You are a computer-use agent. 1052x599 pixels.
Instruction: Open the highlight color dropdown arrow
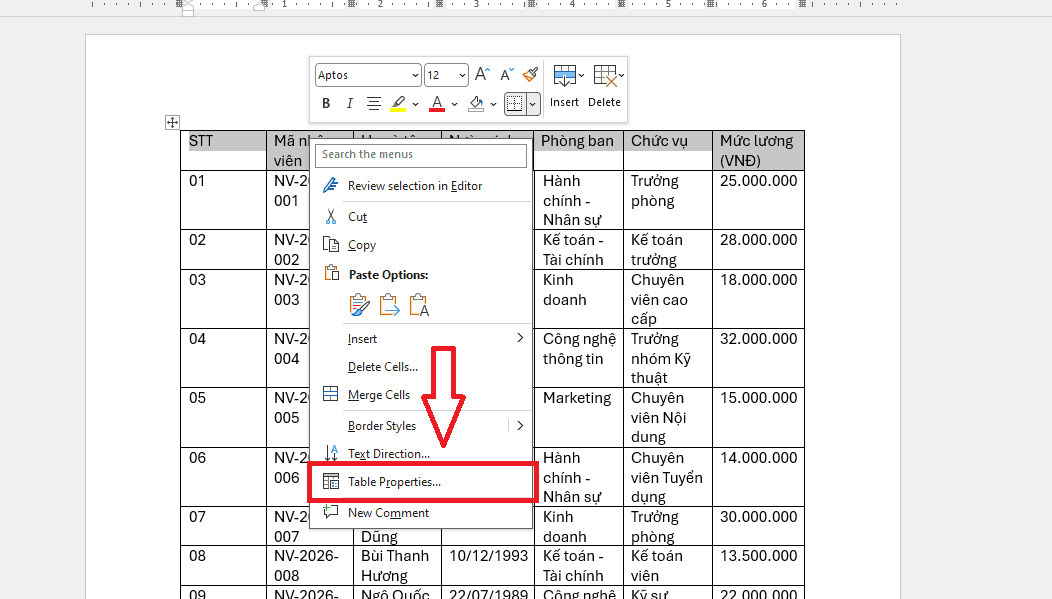[415, 104]
